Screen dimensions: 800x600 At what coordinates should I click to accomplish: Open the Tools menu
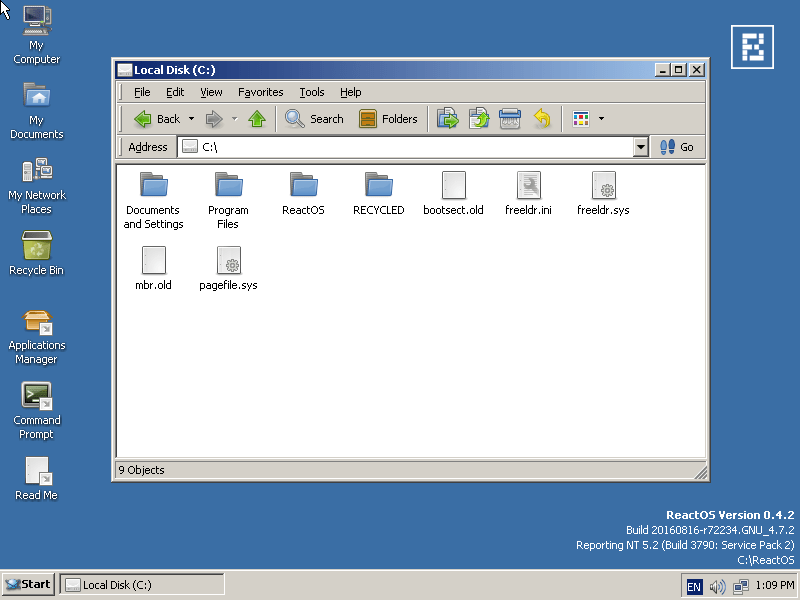[311, 92]
